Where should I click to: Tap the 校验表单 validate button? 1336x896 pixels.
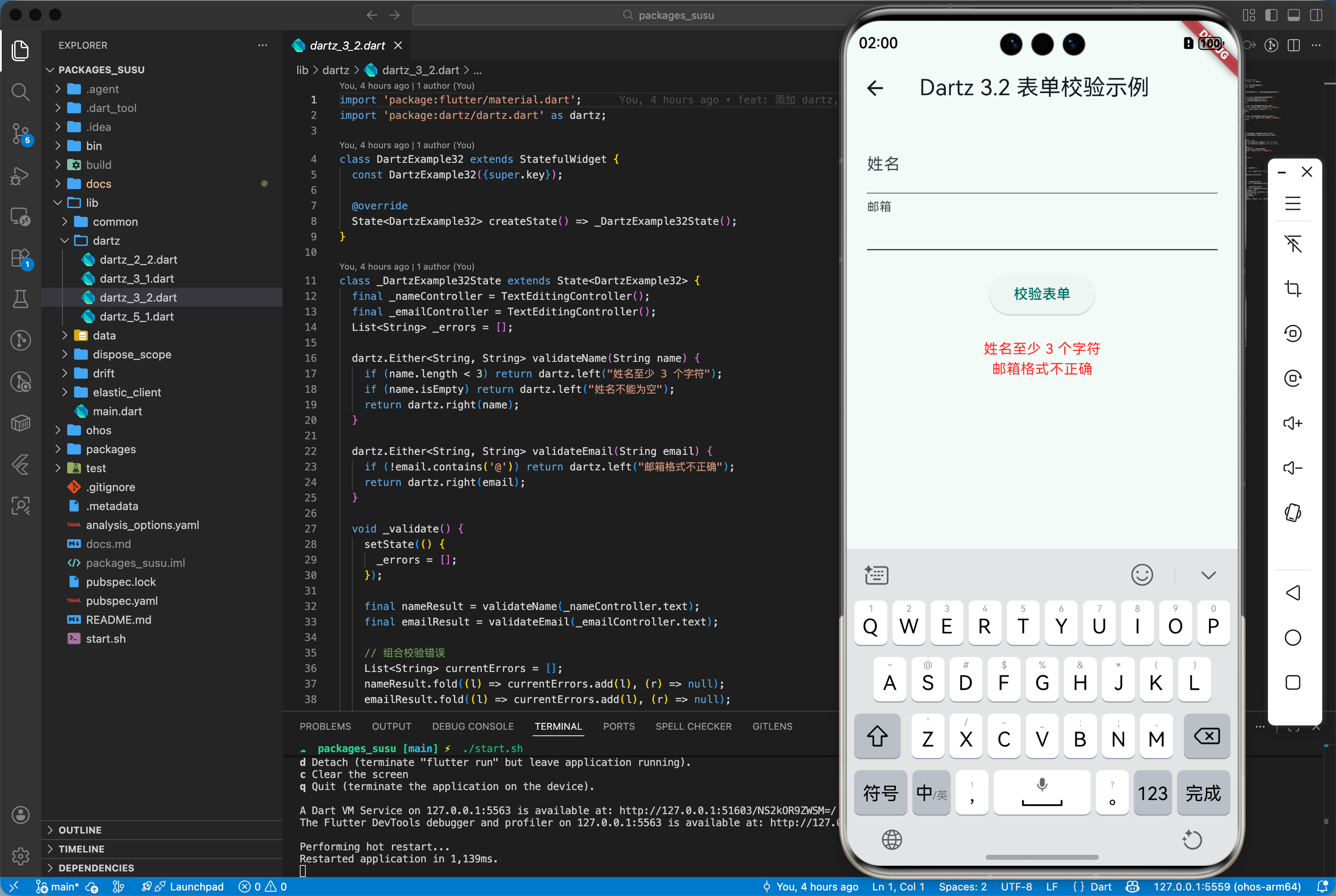tap(1042, 294)
